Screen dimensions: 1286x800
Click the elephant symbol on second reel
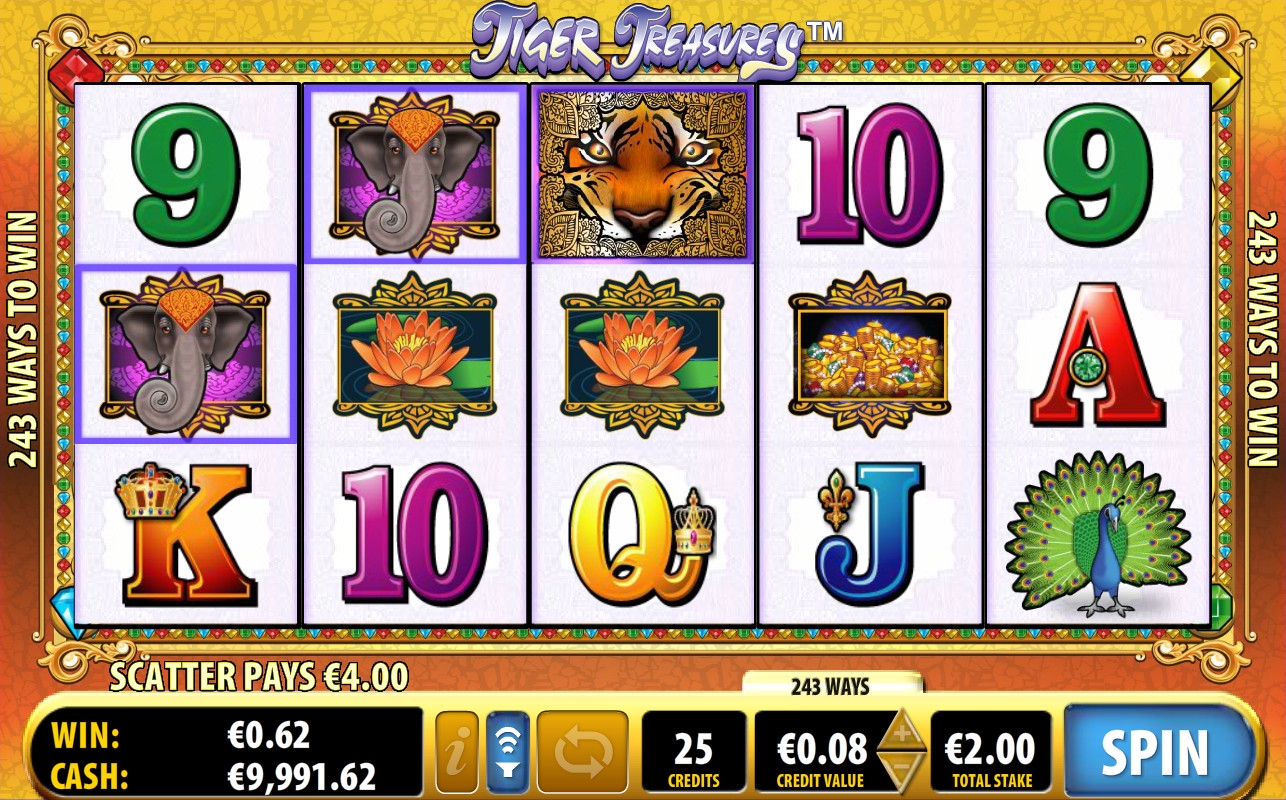click(414, 174)
